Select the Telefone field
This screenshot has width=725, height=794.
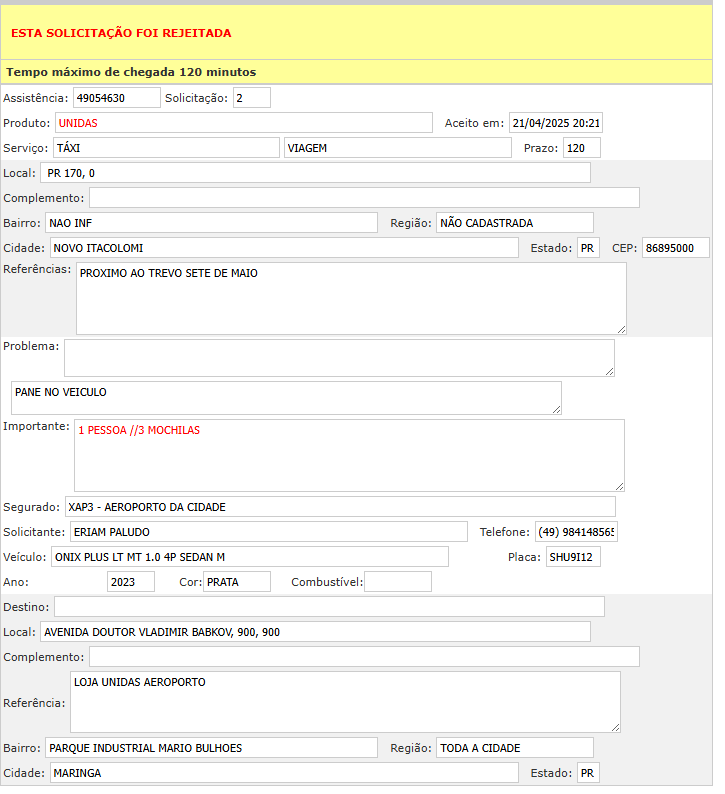(x=576, y=532)
